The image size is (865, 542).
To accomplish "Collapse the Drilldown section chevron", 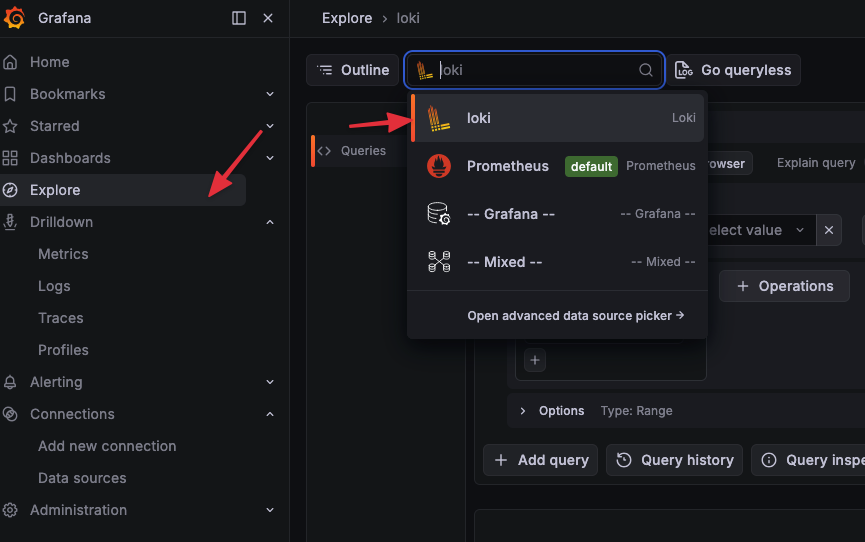I will pyautogui.click(x=270, y=222).
